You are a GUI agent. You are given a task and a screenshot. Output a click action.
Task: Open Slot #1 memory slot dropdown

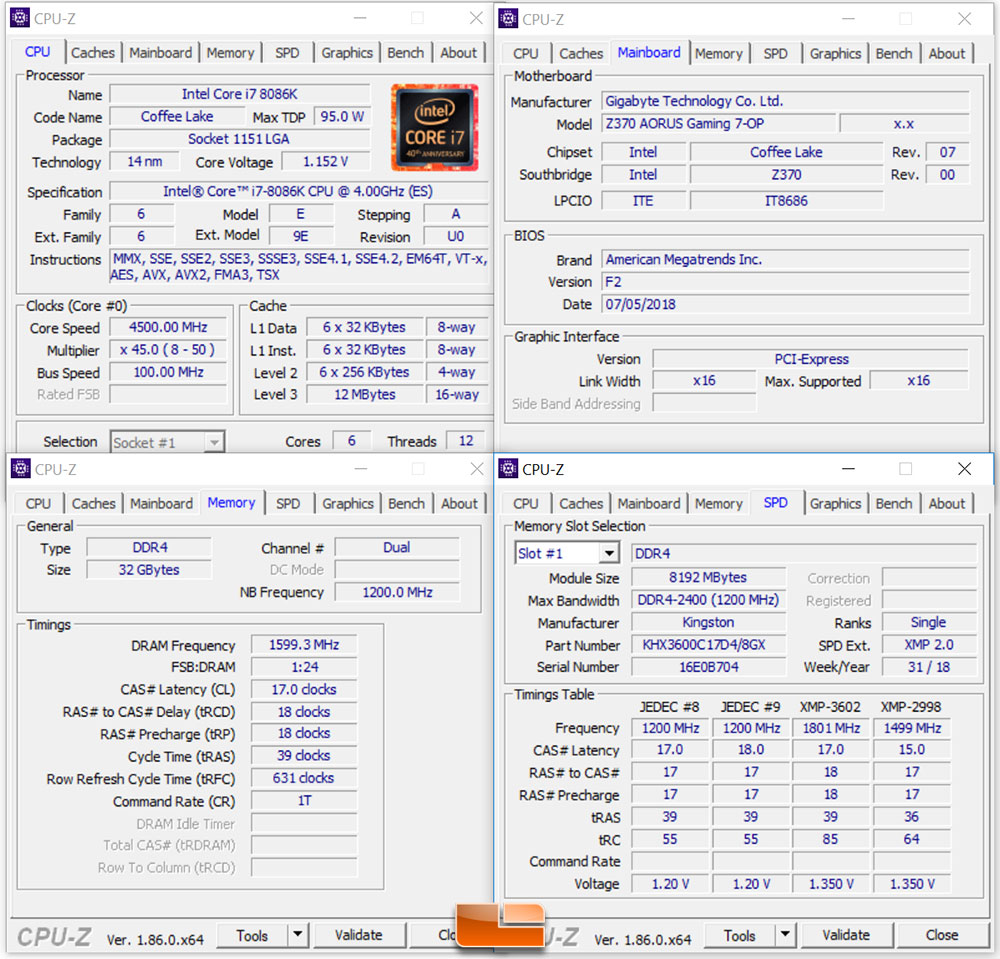[566, 553]
